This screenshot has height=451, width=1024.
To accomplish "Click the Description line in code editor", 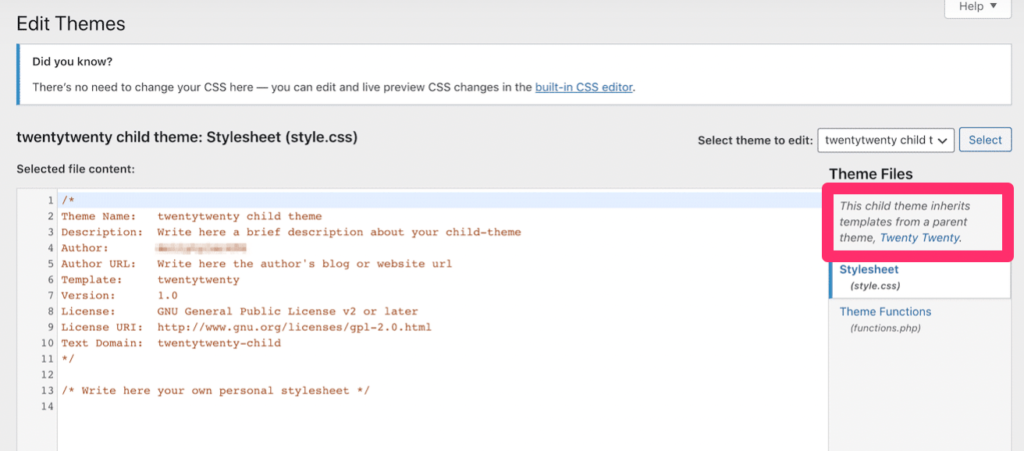I will [x=291, y=232].
